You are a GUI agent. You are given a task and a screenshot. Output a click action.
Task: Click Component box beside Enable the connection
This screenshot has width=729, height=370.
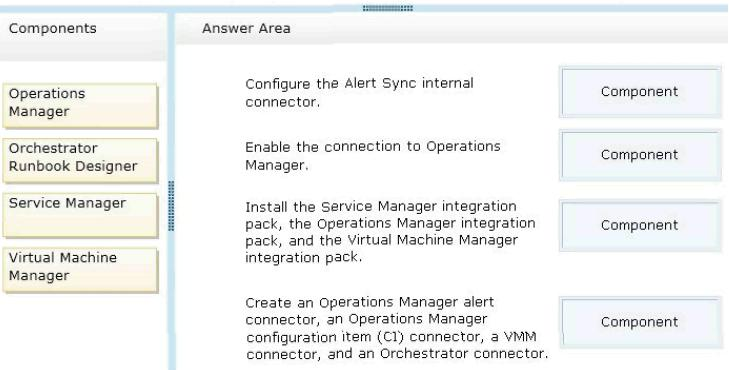pos(640,155)
